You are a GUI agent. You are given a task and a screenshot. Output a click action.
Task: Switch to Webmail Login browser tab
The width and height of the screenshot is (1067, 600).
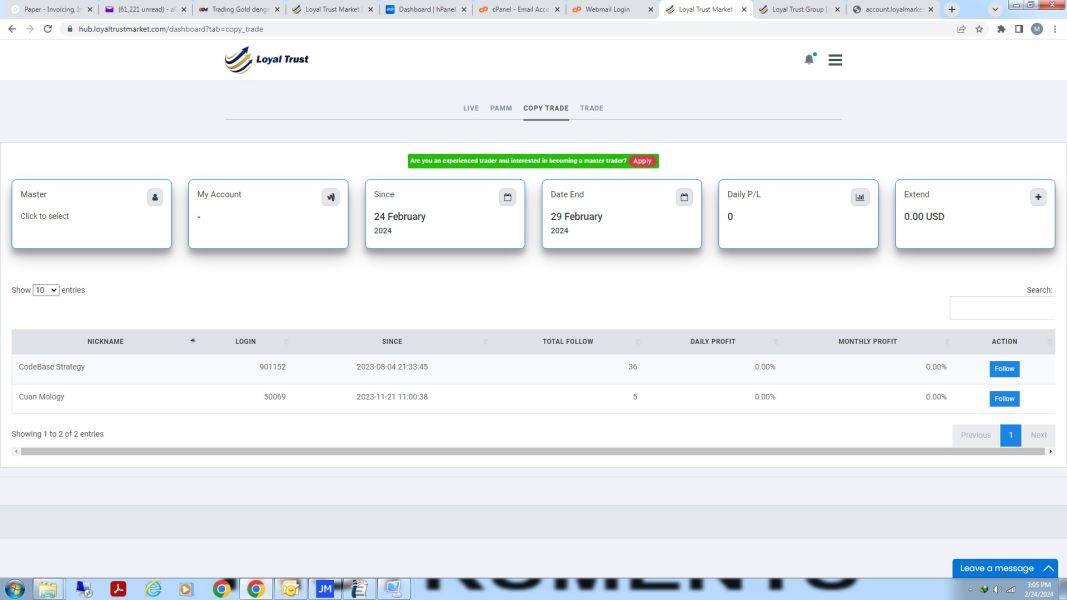(x=610, y=10)
